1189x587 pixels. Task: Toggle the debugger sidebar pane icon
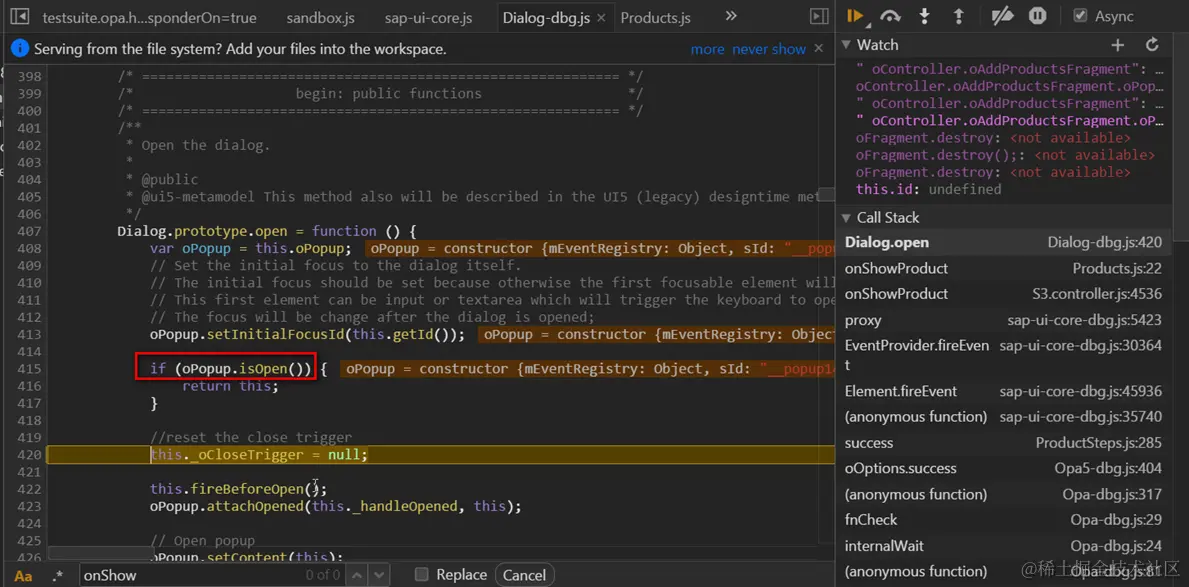(819, 17)
